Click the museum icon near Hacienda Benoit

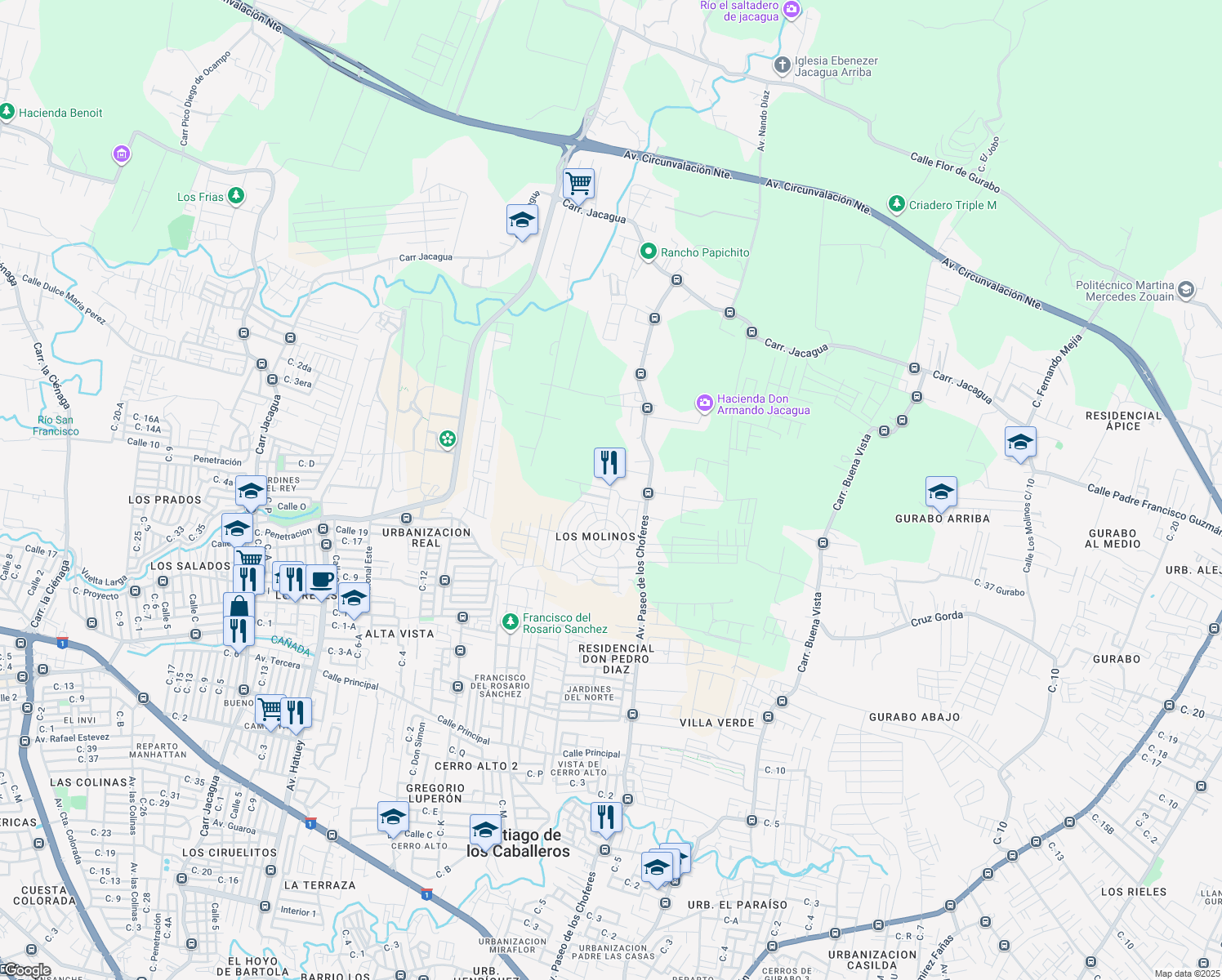coord(121,154)
